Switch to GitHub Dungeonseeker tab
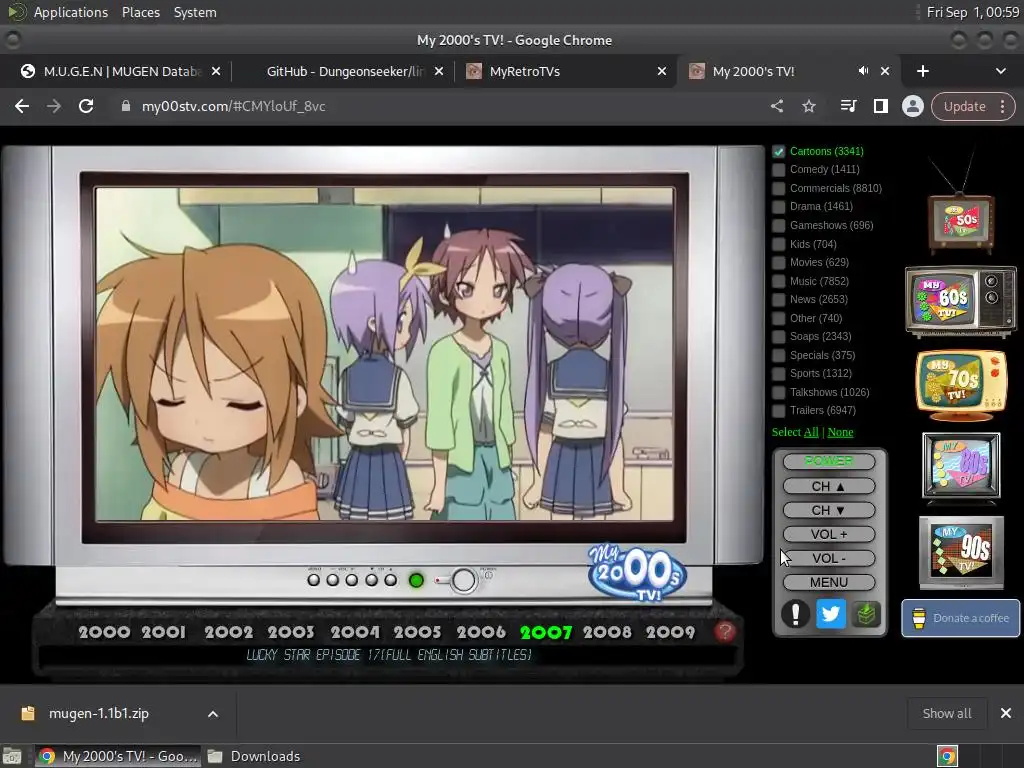Screen dimensions: 1024x768 pos(344,71)
